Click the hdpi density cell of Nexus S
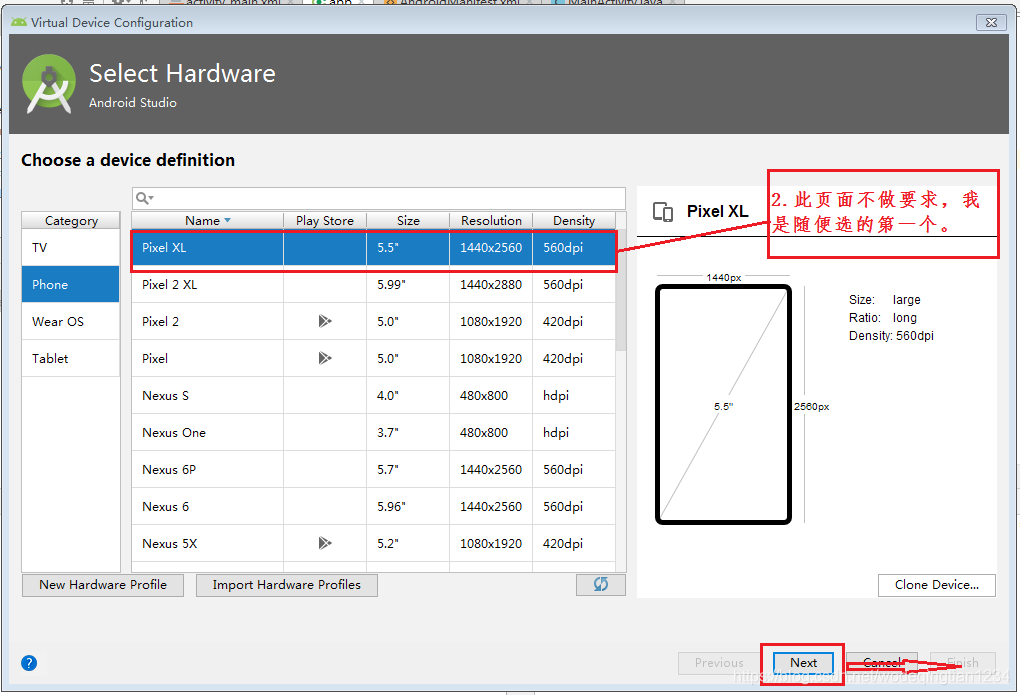Screen dimensions: 1020x695 click(574, 396)
